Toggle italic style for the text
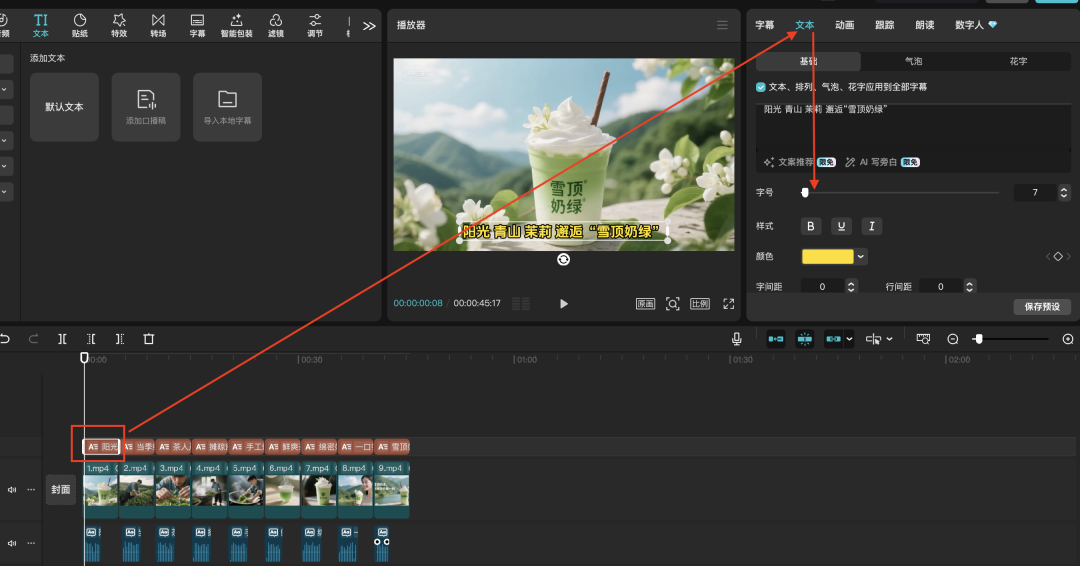 (872, 226)
